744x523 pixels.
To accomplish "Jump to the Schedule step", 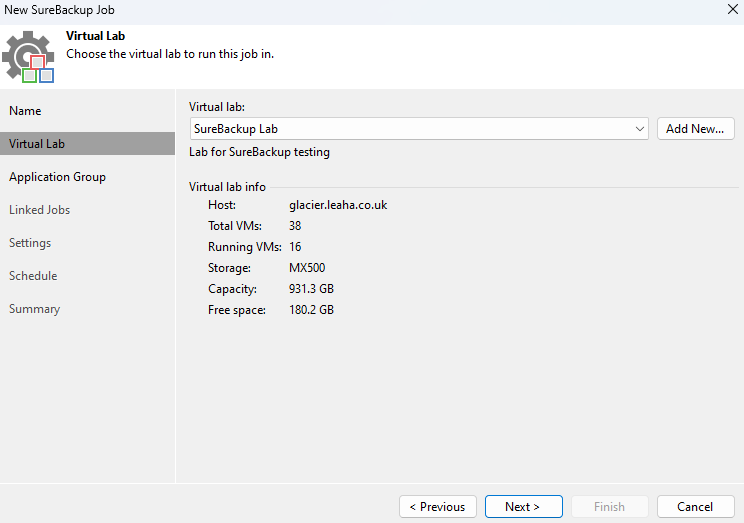I will click(33, 276).
